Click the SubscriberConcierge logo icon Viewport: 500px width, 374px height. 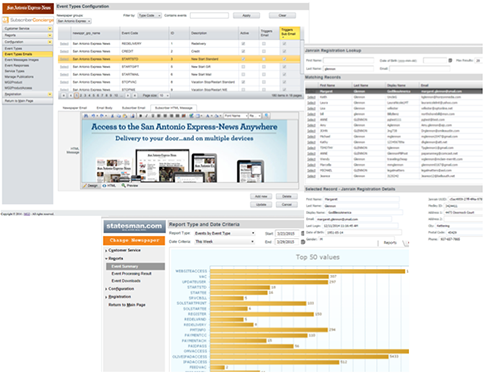coord(6,20)
